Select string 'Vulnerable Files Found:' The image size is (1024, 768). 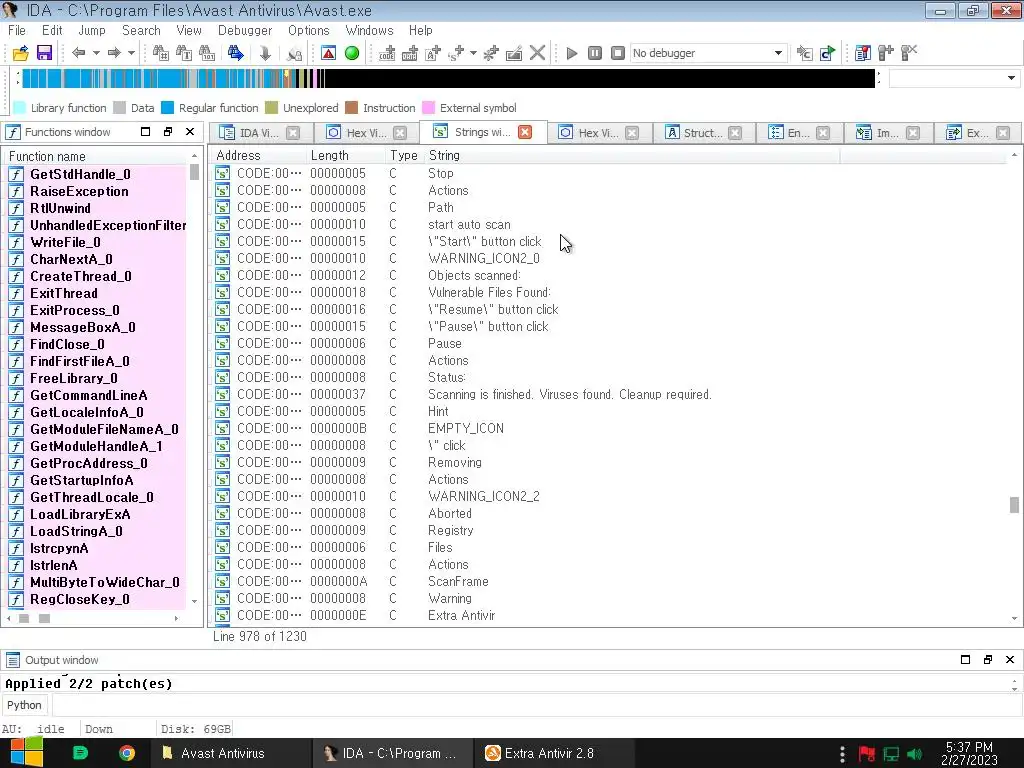click(x=489, y=292)
